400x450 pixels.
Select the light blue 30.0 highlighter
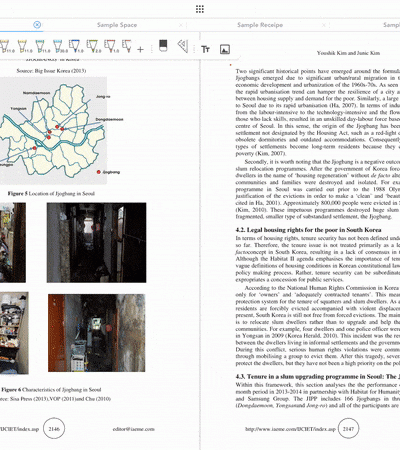(59, 46)
